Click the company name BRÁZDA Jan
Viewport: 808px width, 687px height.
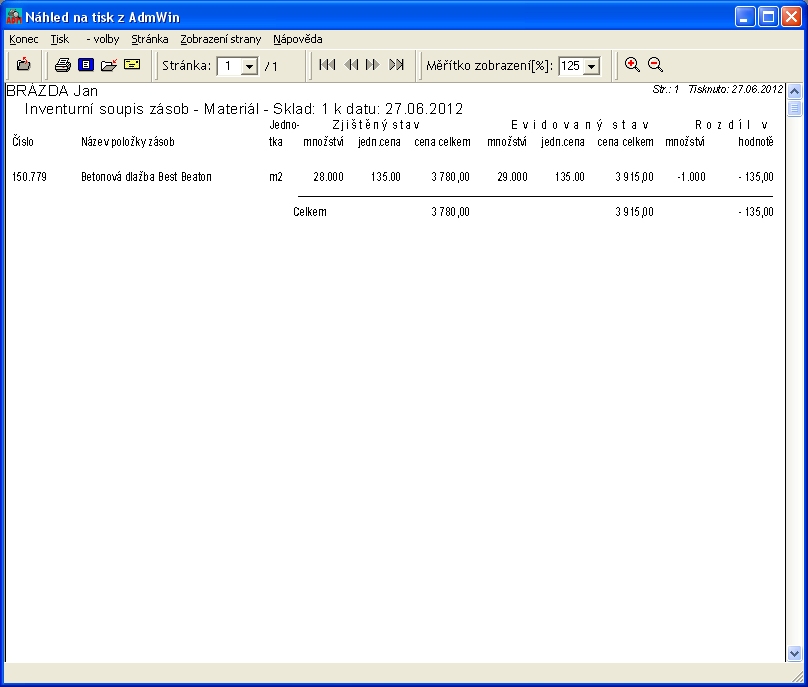(52, 91)
